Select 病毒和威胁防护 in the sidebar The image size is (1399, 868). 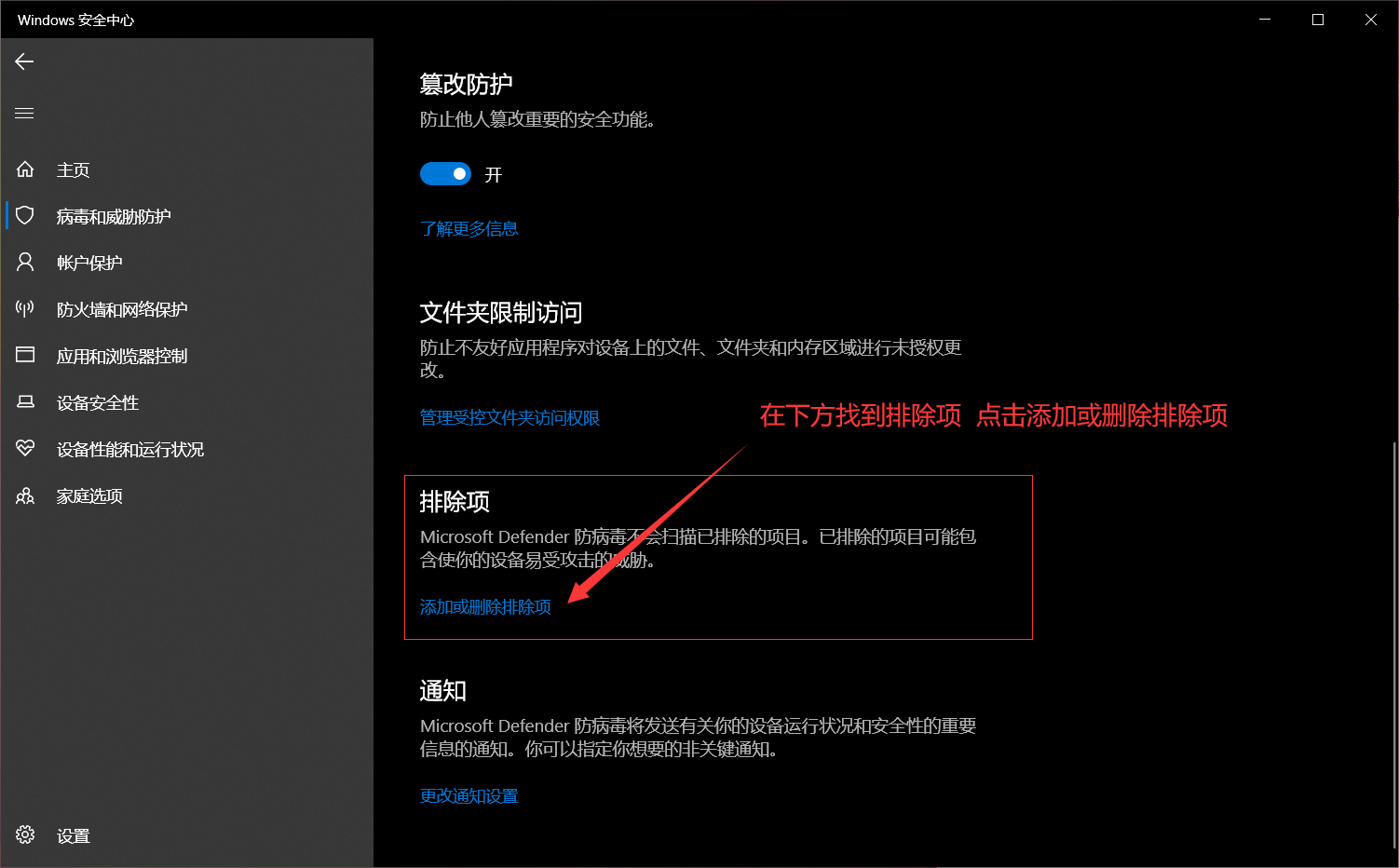coord(114,216)
